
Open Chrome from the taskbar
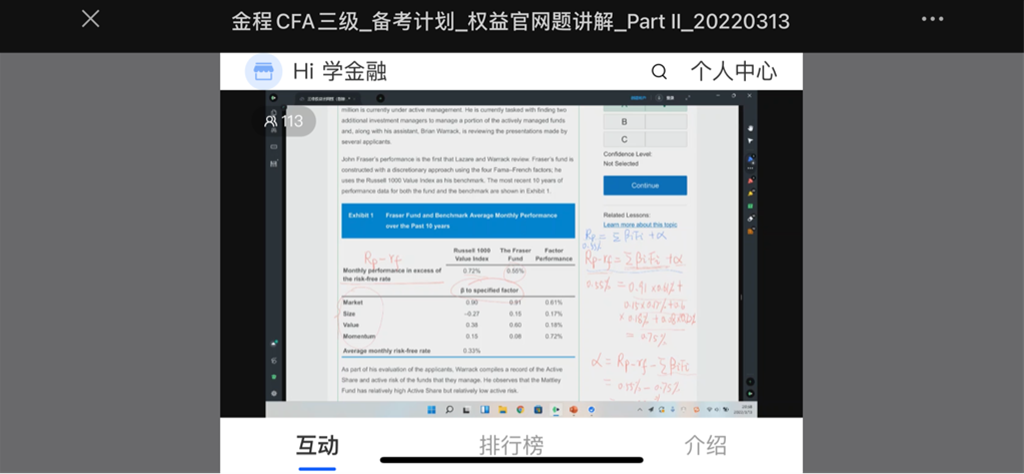tap(520, 410)
